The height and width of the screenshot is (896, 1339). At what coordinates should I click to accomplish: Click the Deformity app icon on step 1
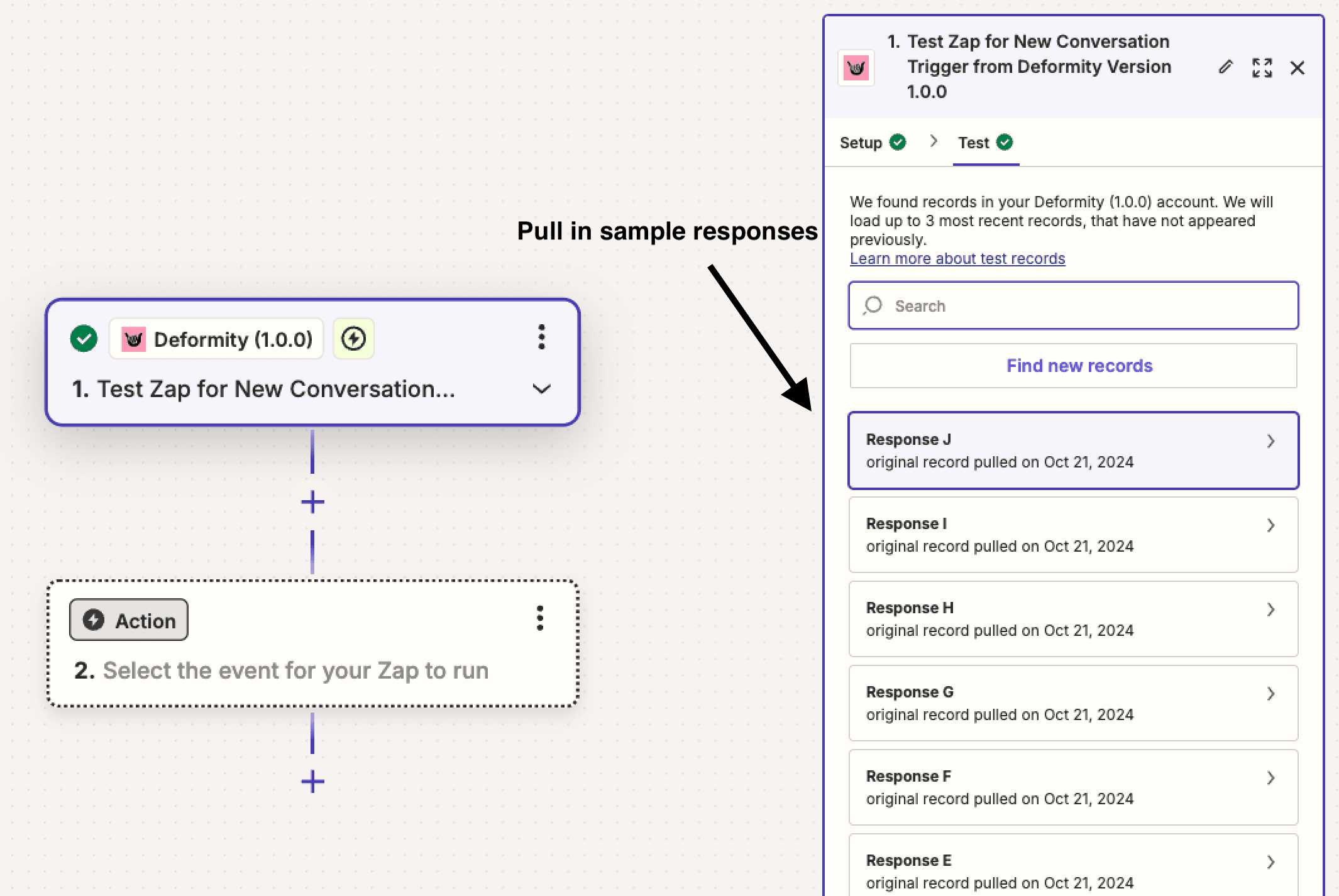tap(133, 339)
